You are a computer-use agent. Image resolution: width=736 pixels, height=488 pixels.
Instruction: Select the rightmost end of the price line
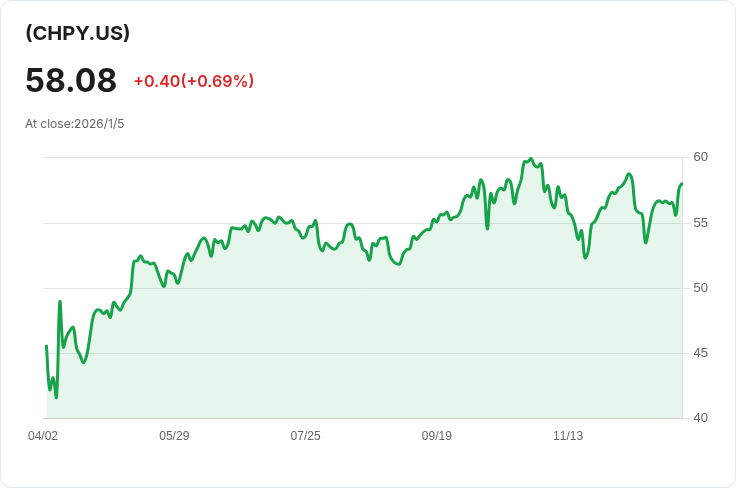tap(681, 184)
